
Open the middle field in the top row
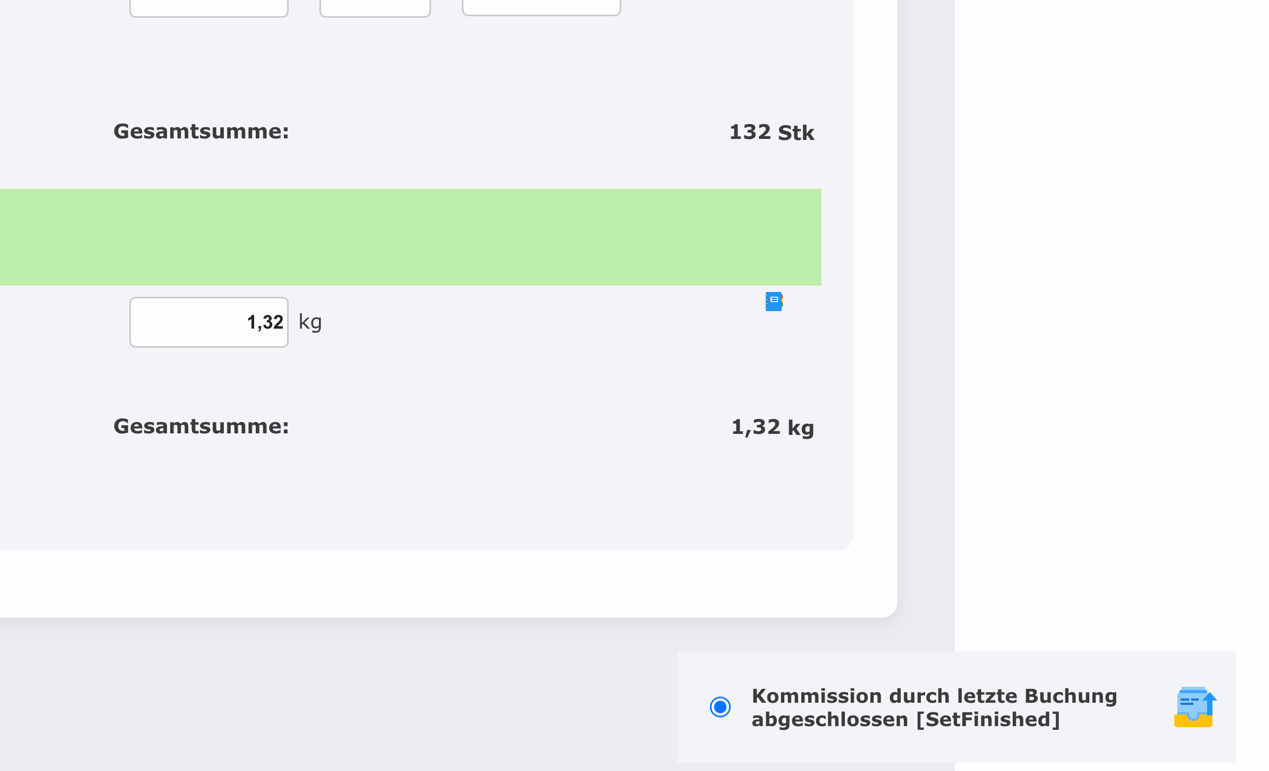(374, 7)
